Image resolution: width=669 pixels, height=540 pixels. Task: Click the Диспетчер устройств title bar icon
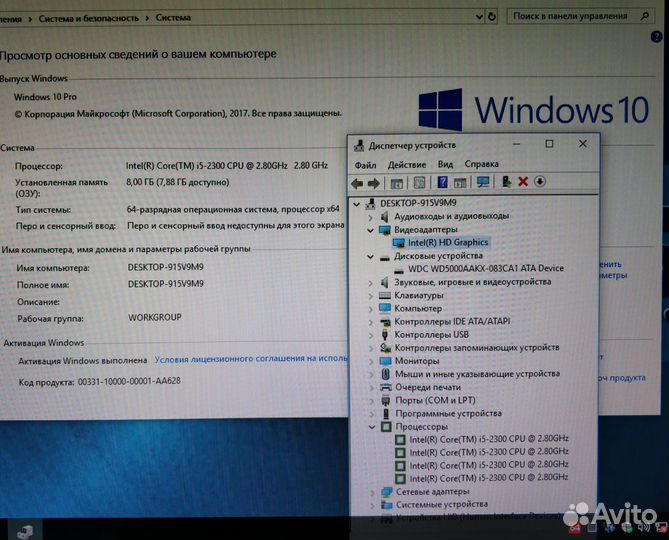(359, 146)
